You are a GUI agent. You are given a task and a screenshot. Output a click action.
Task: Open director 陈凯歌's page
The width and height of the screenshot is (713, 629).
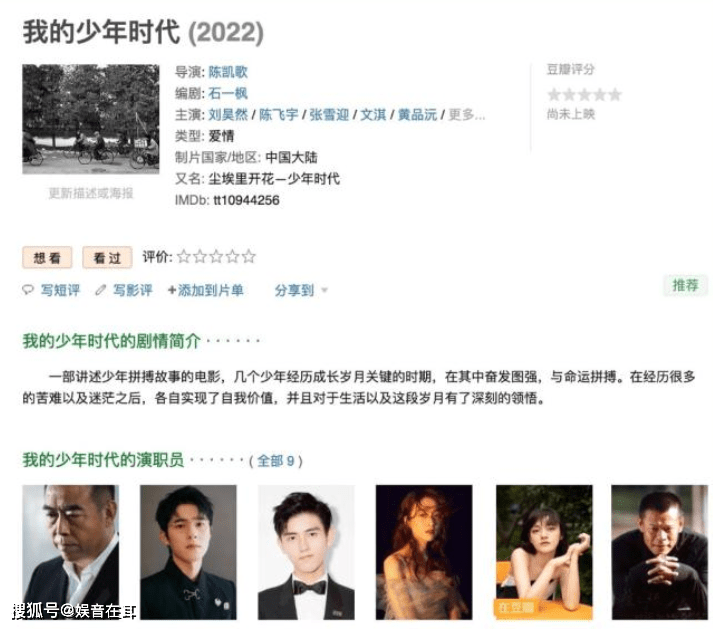tap(228, 72)
